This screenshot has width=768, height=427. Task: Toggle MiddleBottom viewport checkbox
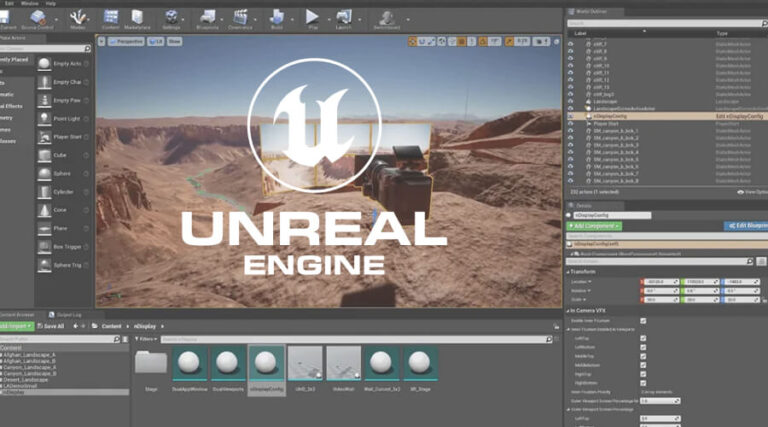pos(643,365)
